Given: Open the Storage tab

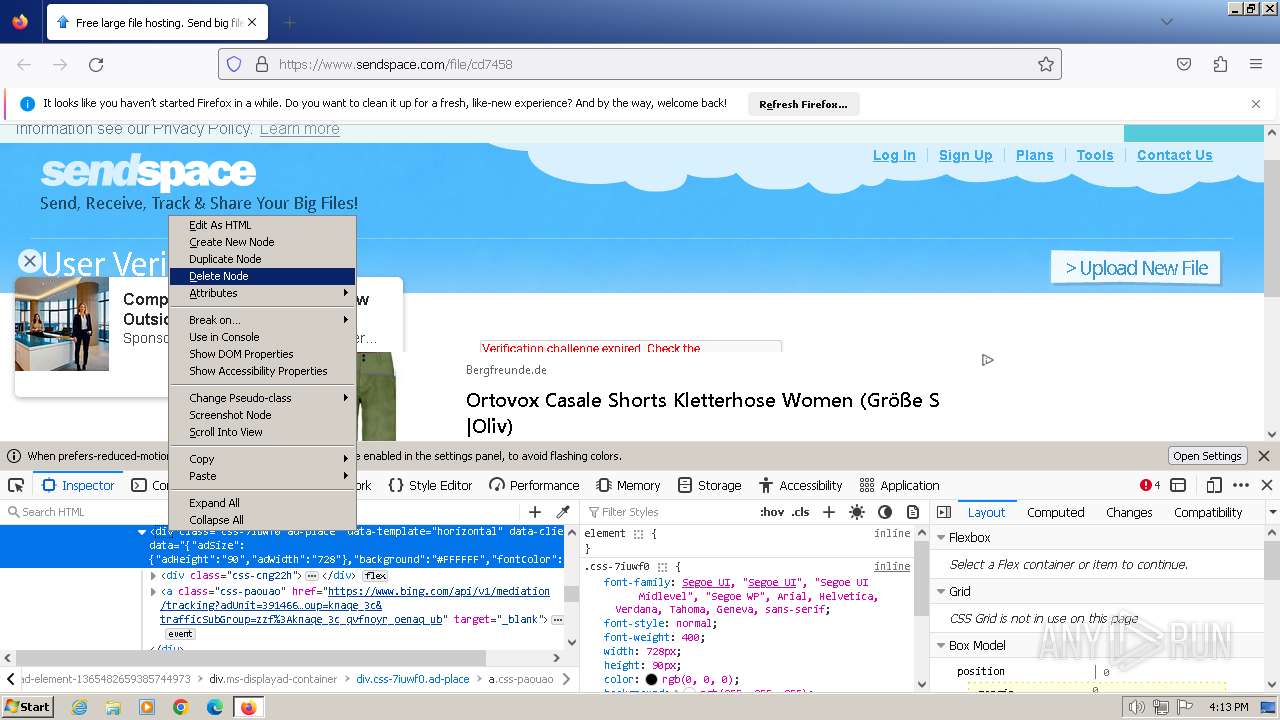Looking at the screenshot, I should tap(709, 485).
